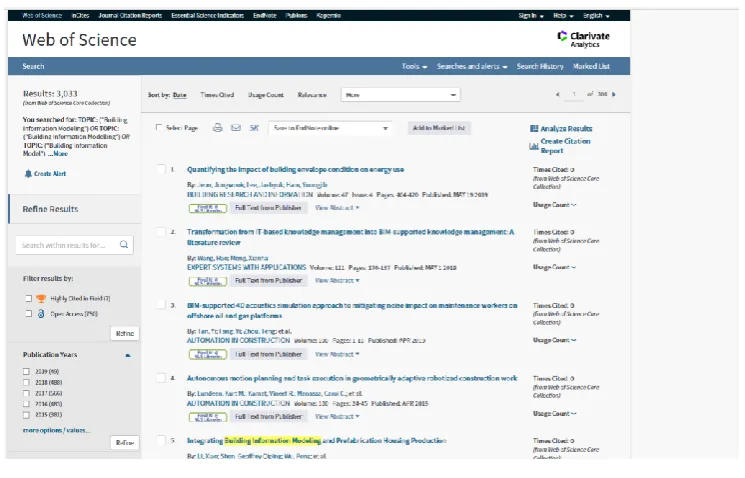Check the 2016 publication year filter

(26, 404)
